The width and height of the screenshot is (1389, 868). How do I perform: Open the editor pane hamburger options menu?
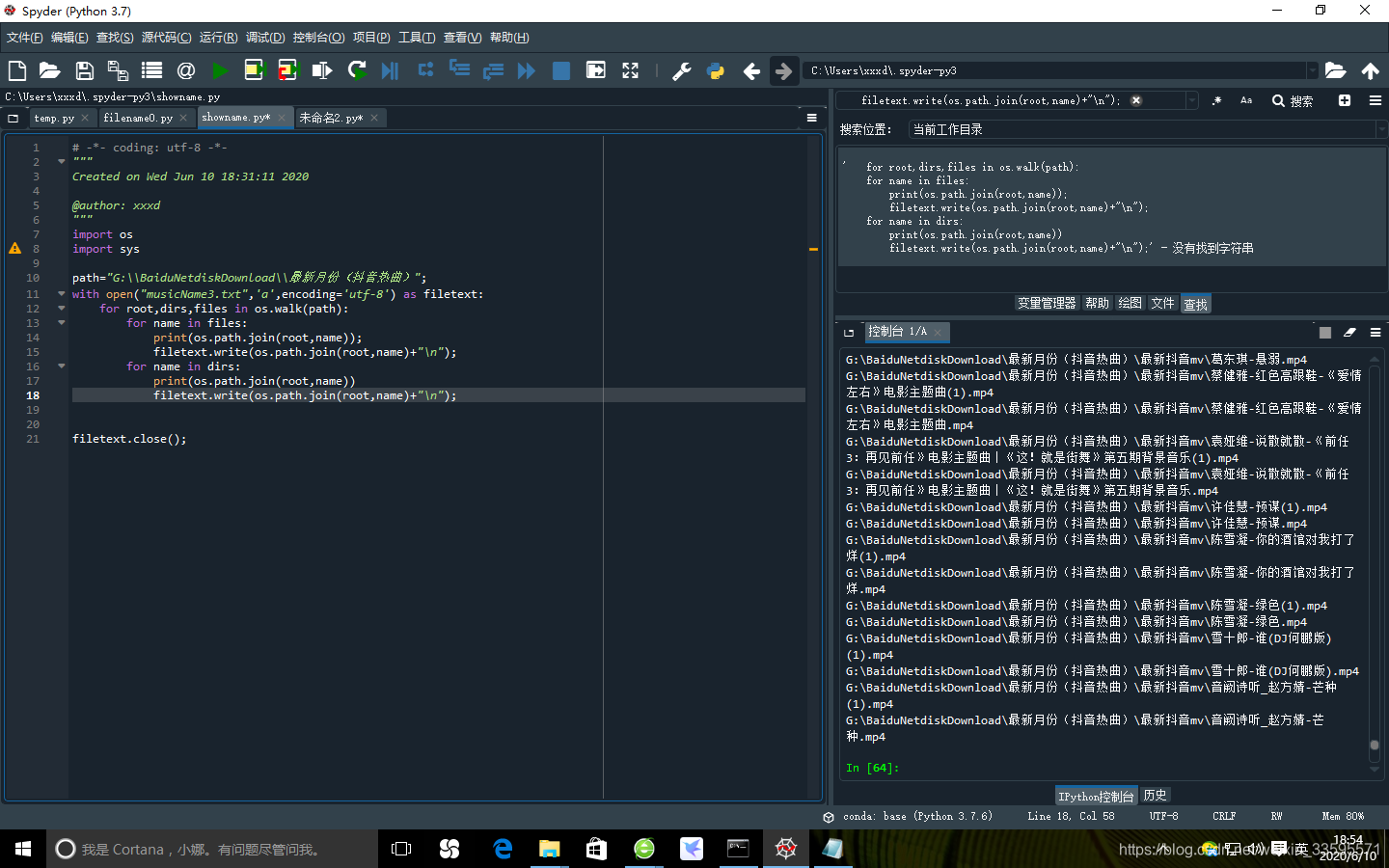click(811, 118)
